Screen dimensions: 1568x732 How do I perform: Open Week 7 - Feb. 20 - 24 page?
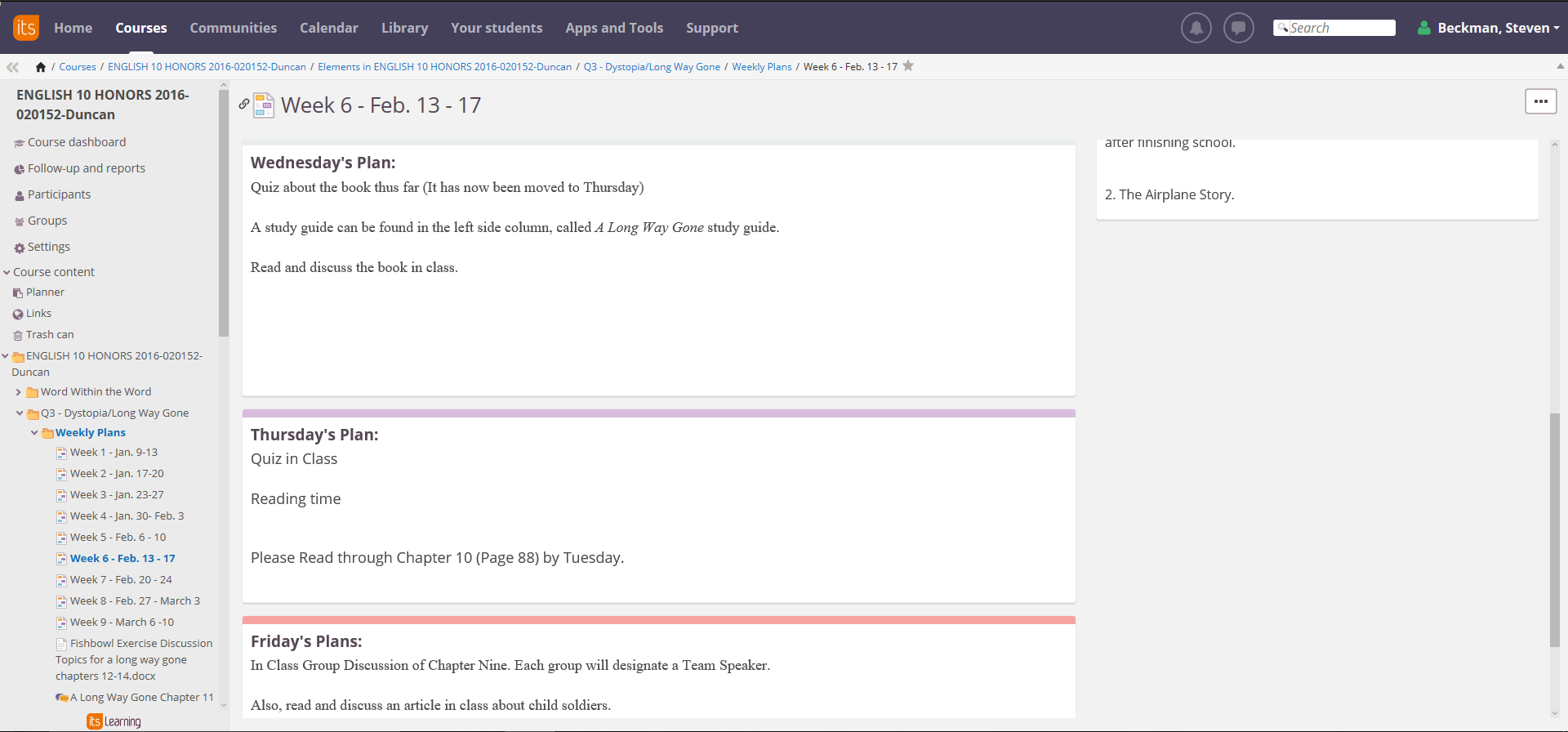pos(120,580)
